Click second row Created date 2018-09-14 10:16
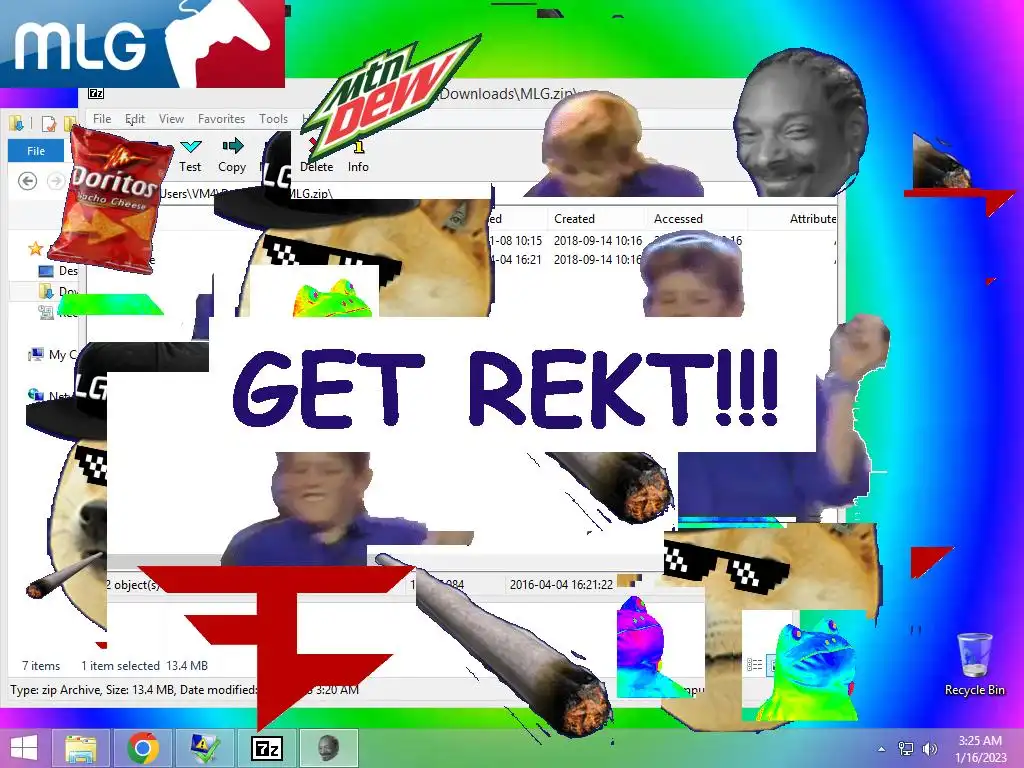 [598, 259]
